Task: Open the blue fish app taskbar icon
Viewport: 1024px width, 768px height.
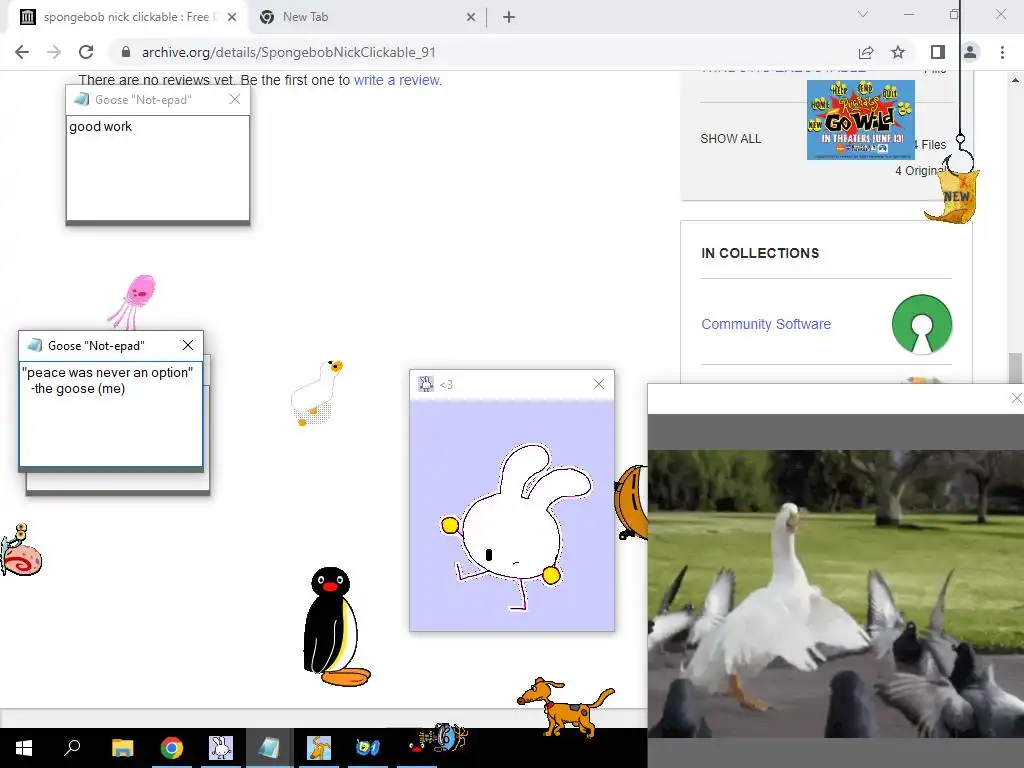Action: pyautogui.click(x=368, y=748)
